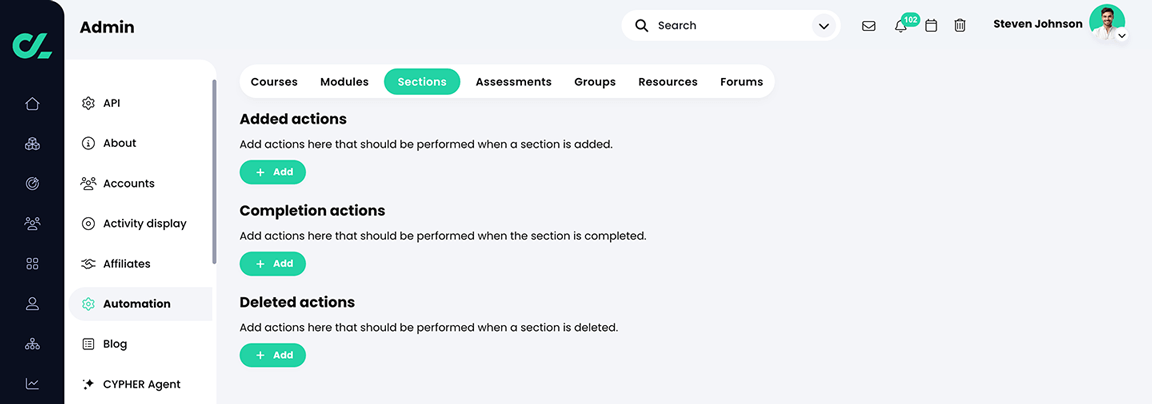Click the Steven Johnson user name
Screen dimensions: 1152x404
coord(1037,24)
